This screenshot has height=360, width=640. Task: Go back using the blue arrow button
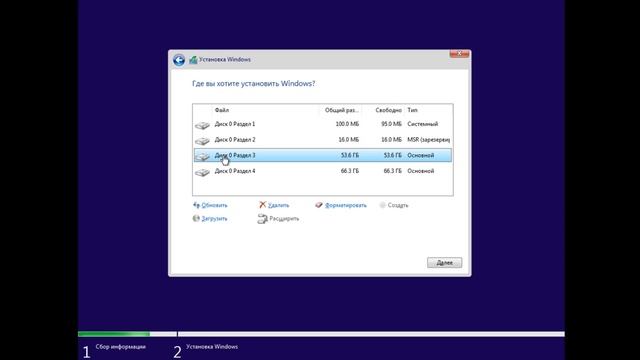click(179, 60)
